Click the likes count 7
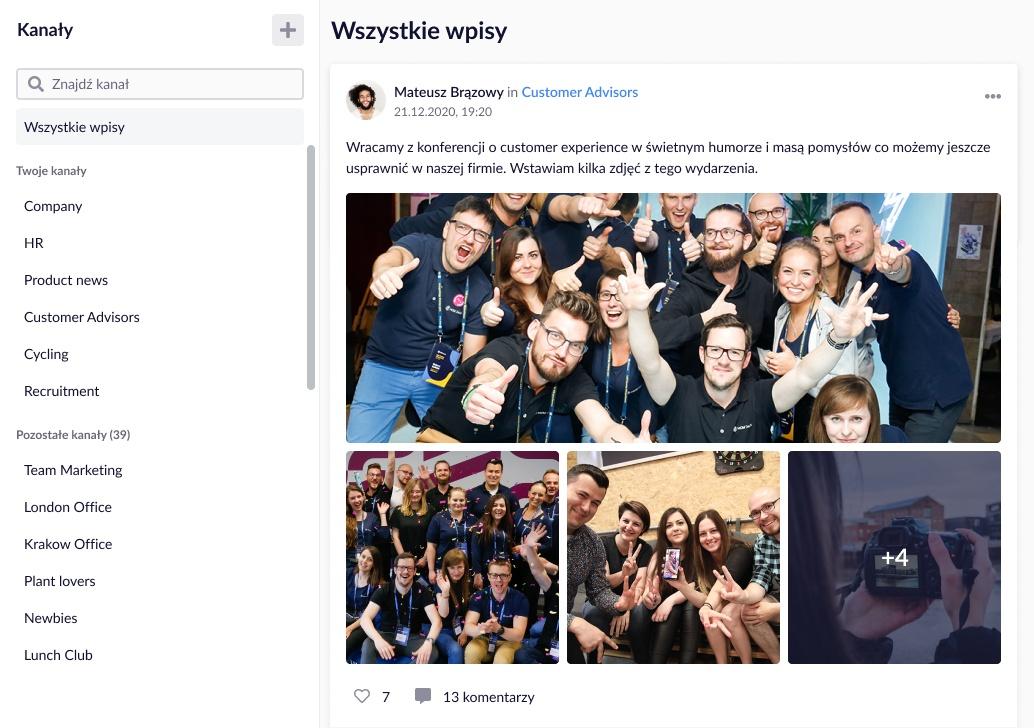 pos(386,697)
